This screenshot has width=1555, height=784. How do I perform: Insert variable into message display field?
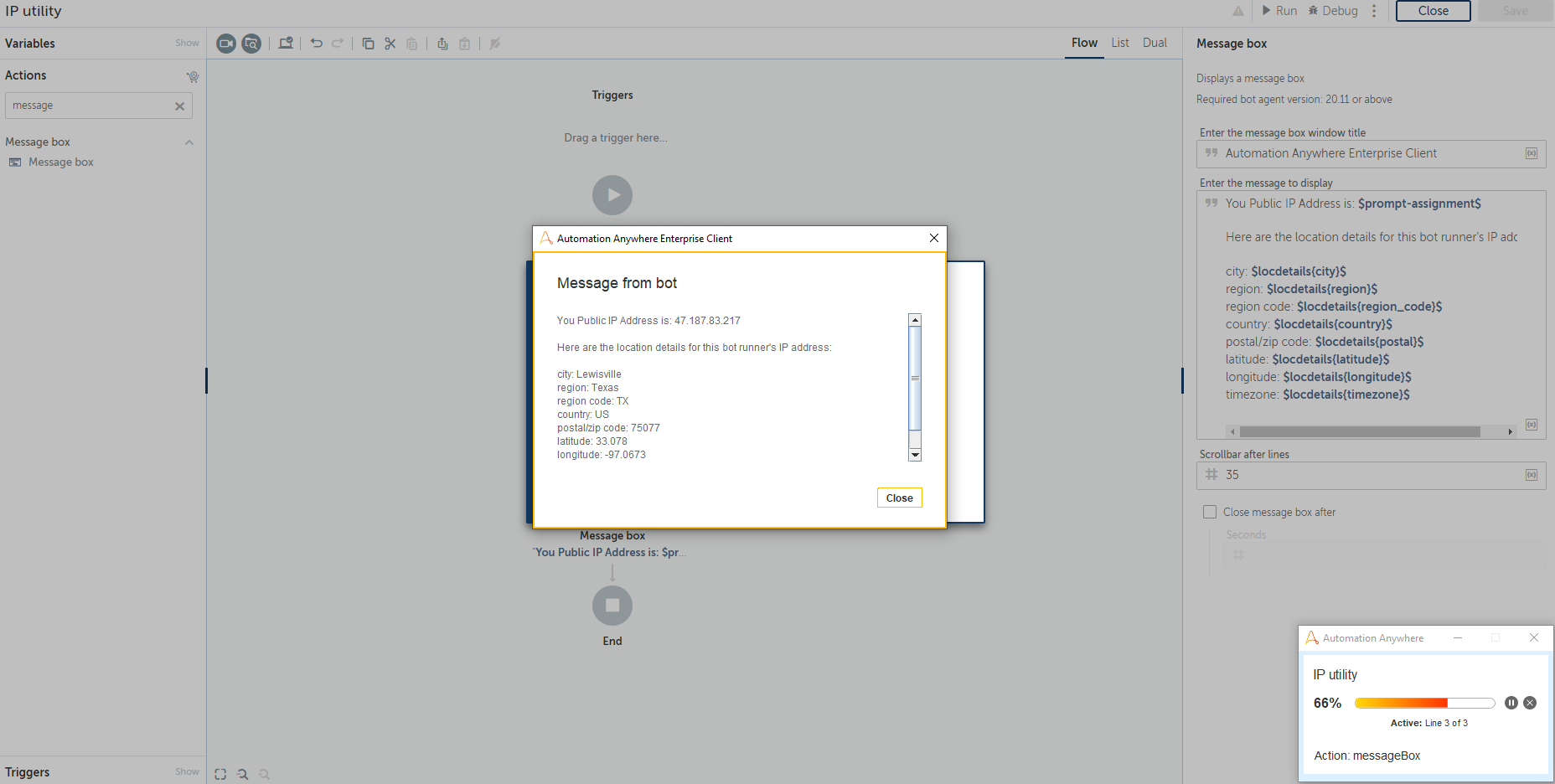(x=1532, y=425)
